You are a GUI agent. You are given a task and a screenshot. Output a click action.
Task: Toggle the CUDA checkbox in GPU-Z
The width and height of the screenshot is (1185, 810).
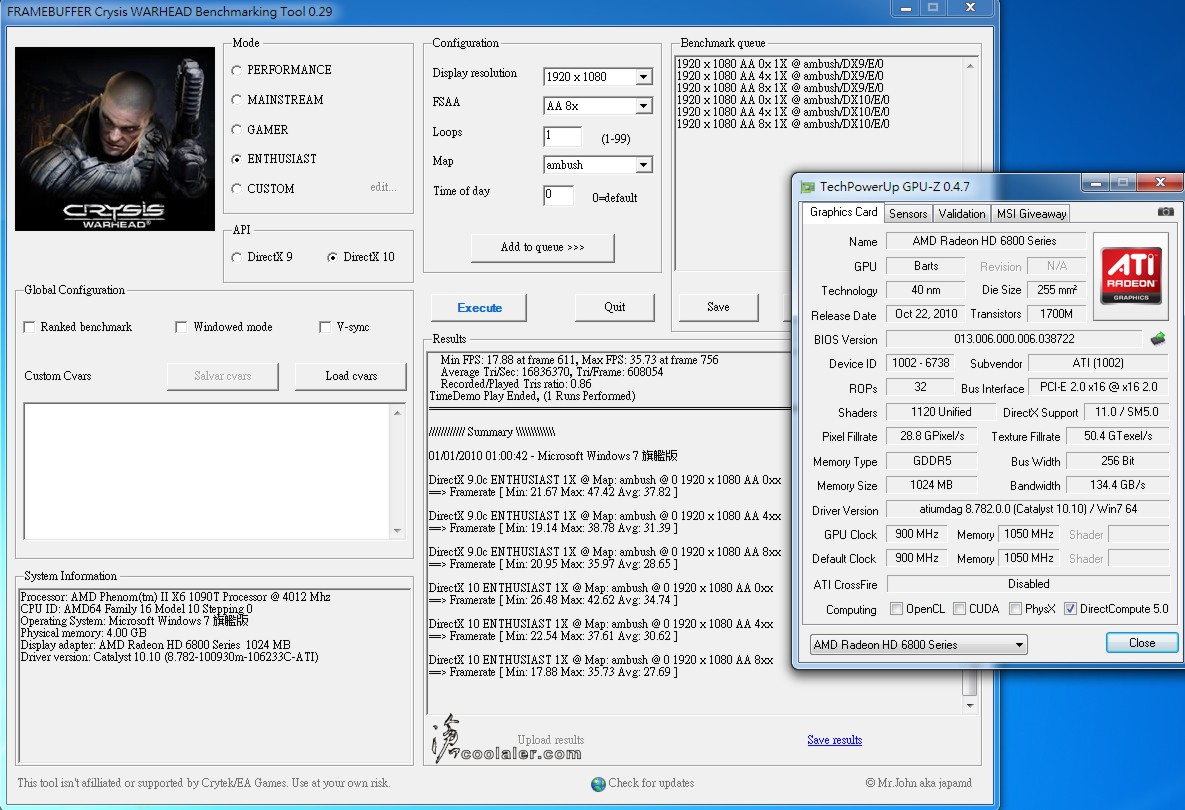[x=959, y=609]
